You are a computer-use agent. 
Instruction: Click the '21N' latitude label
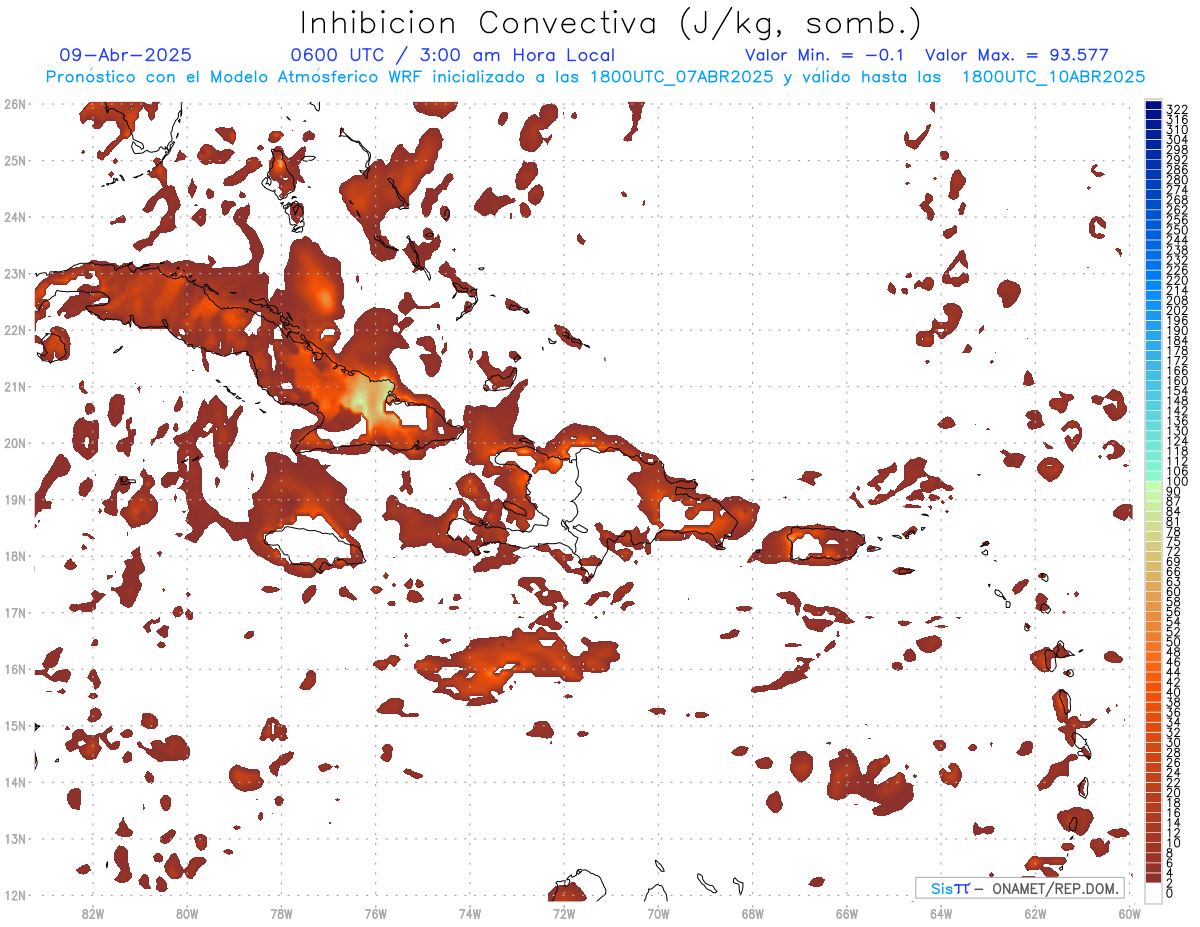pos(15,386)
